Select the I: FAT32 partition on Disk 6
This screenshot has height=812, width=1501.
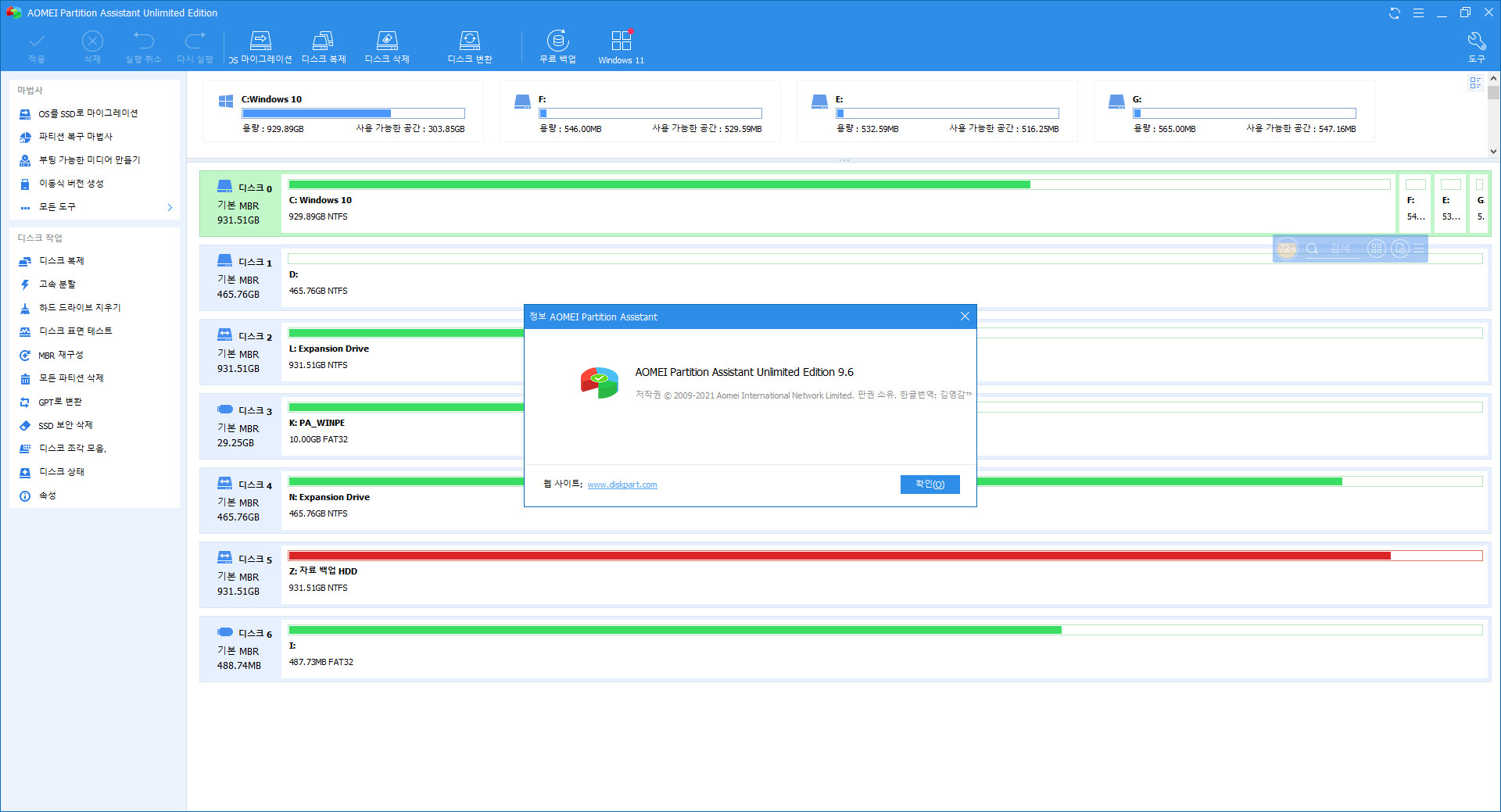pos(885,649)
